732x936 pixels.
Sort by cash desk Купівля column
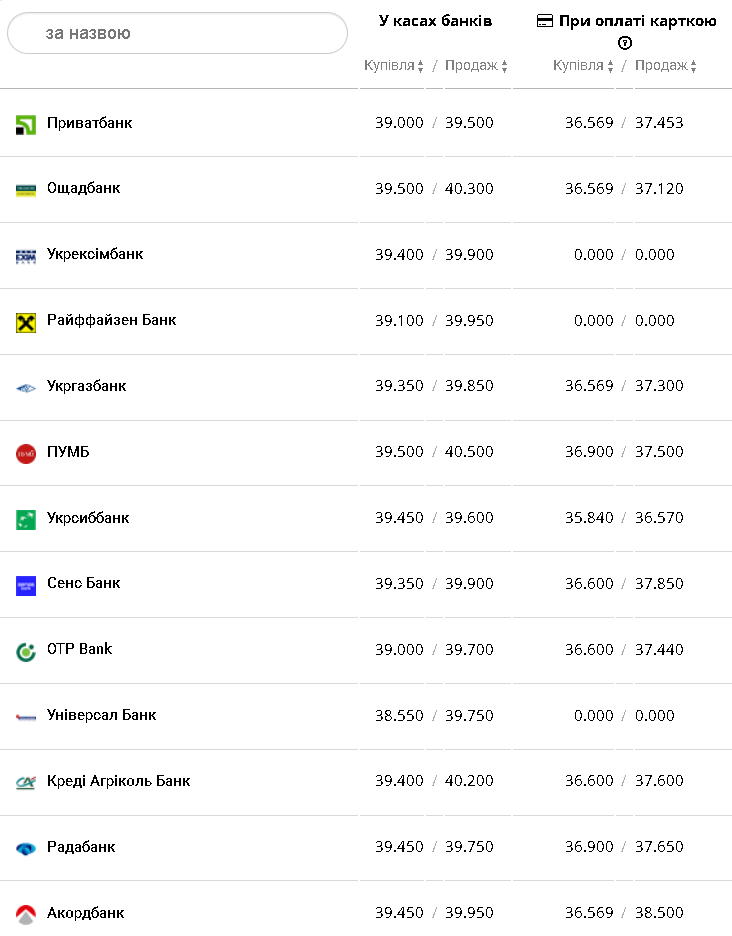tap(394, 66)
